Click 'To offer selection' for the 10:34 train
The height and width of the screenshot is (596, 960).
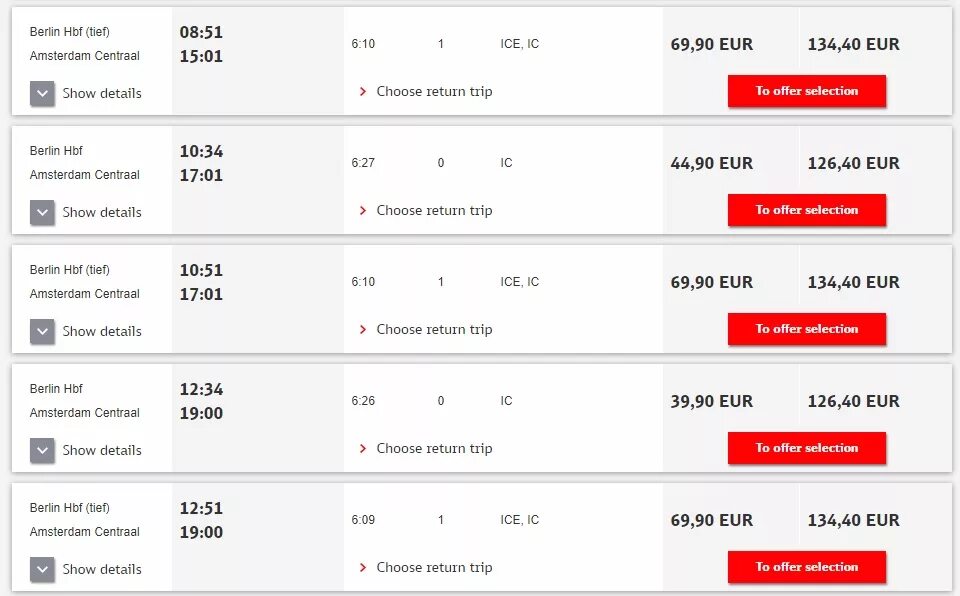tap(806, 210)
